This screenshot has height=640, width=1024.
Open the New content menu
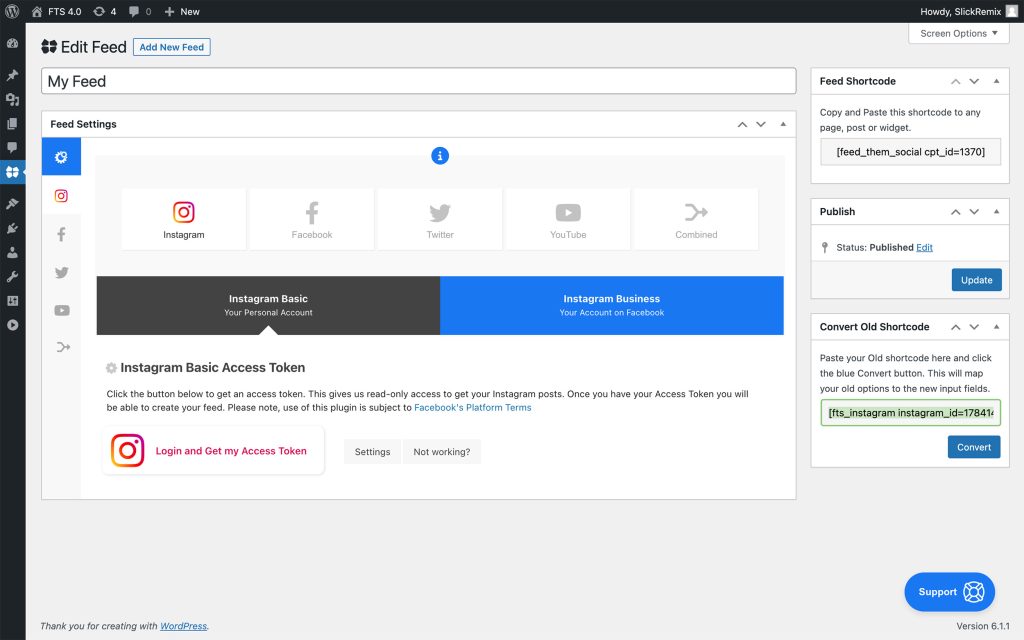(x=182, y=11)
